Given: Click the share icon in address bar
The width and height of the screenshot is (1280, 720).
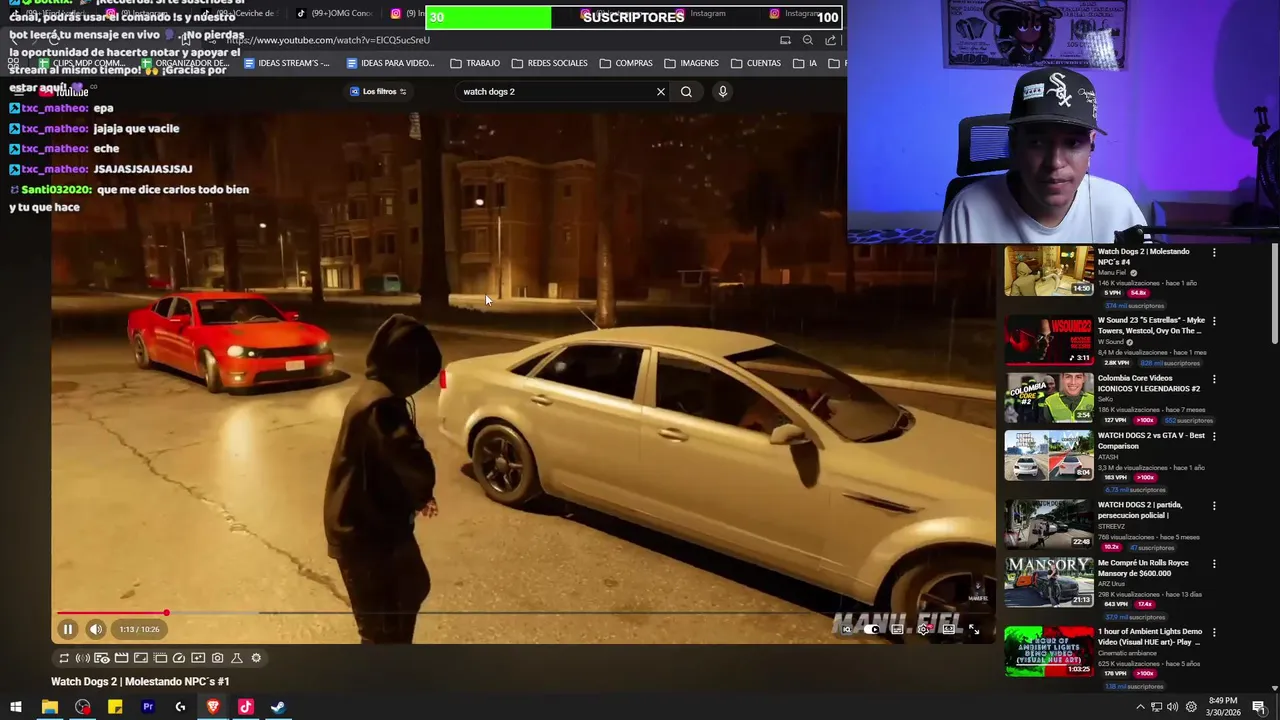Looking at the screenshot, I should coord(831,40).
